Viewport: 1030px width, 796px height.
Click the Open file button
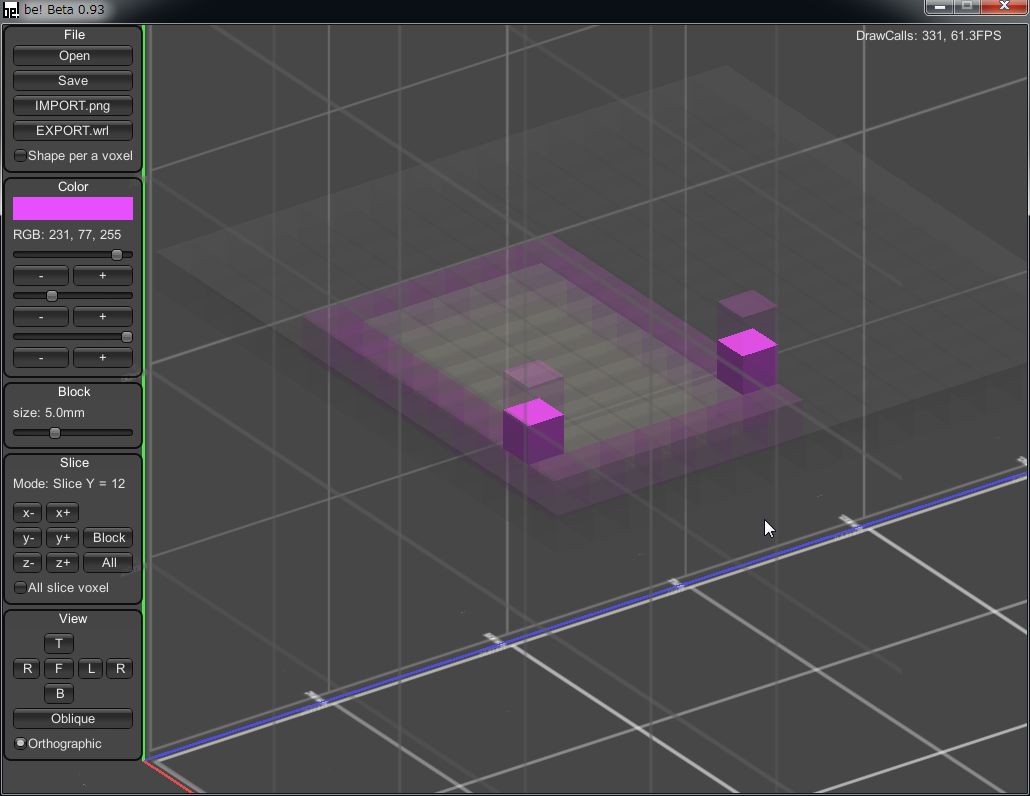(x=73, y=56)
